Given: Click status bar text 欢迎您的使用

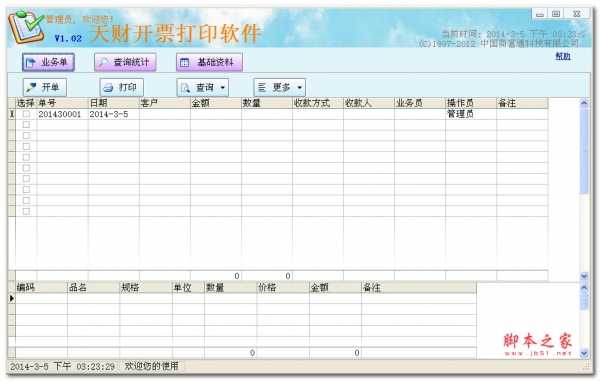Looking at the screenshot, I should tap(152, 366).
